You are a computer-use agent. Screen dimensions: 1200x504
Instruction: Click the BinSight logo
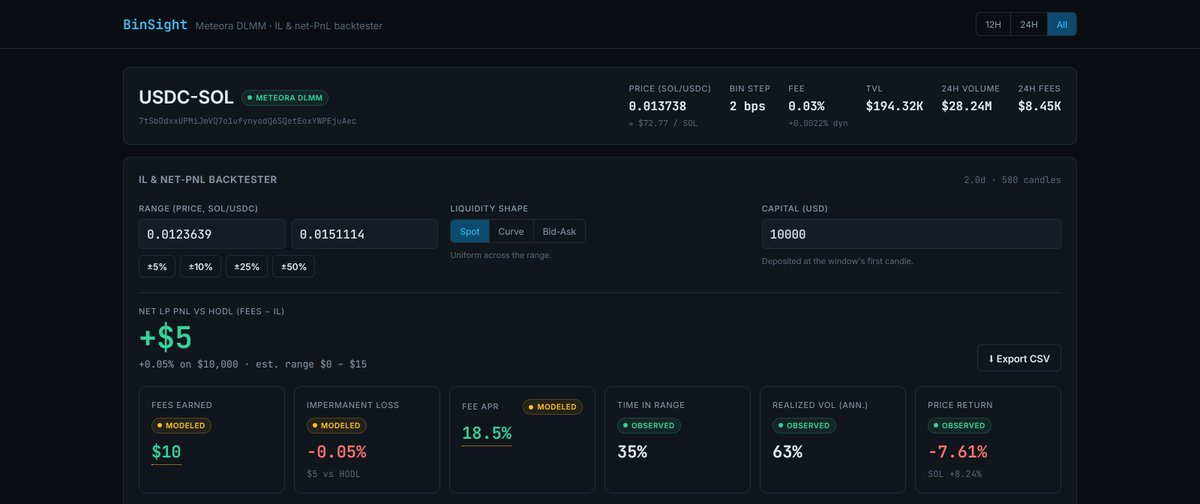point(155,24)
